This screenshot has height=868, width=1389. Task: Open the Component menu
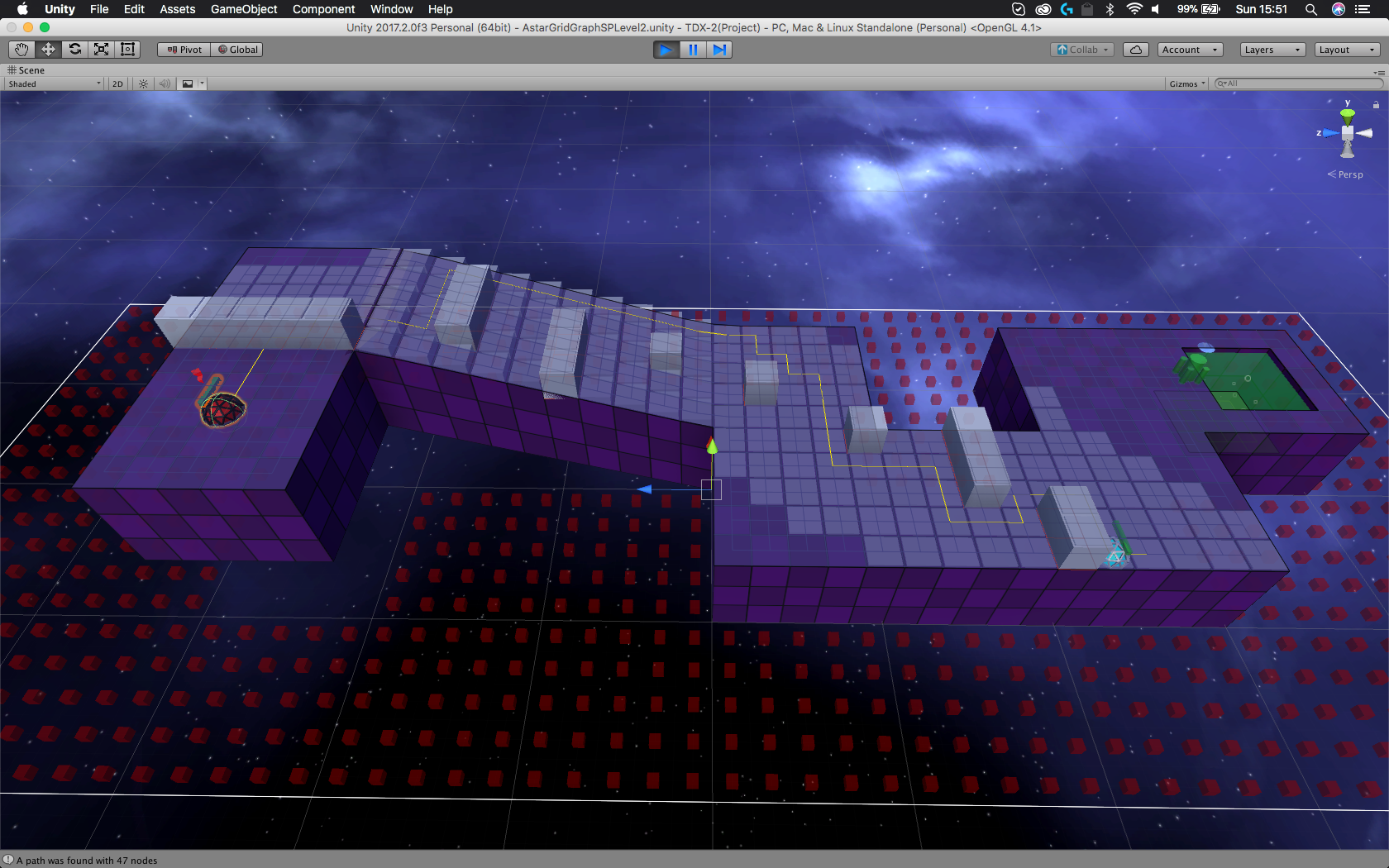[x=323, y=9]
